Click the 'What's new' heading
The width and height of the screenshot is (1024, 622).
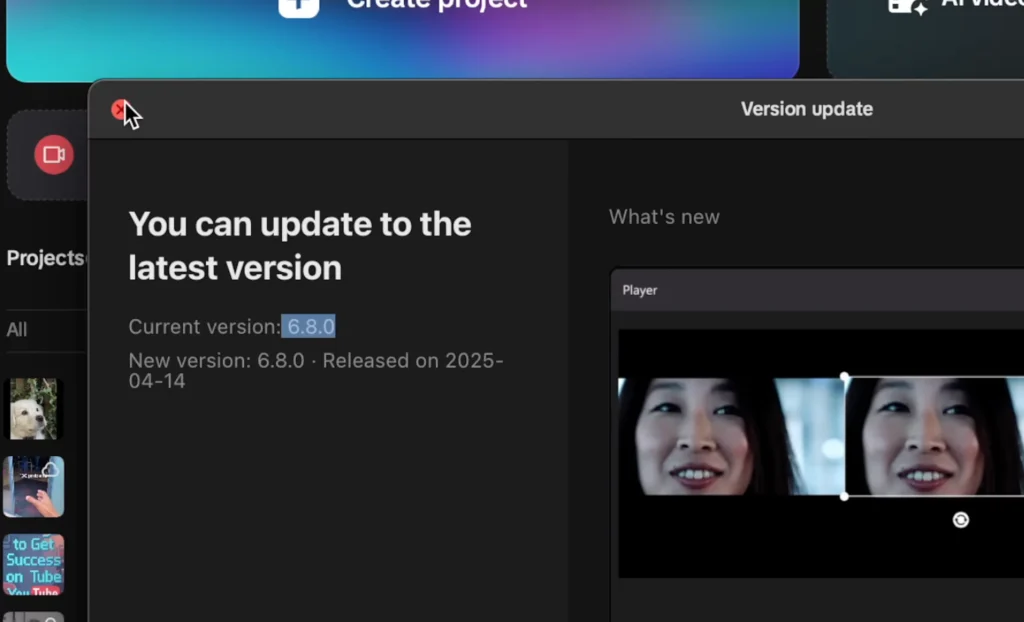point(664,217)
